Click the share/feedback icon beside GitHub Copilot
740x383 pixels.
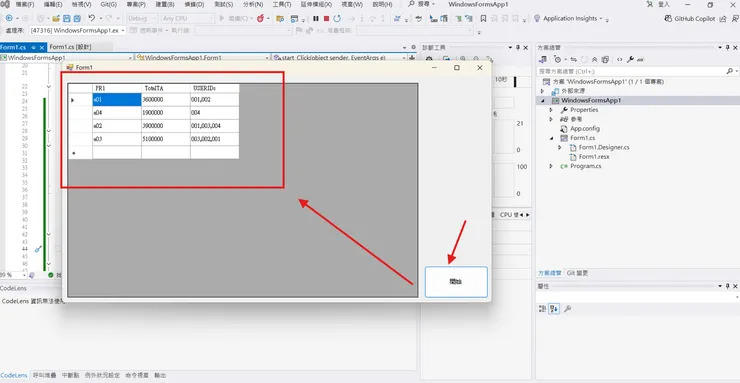point(723,19)
